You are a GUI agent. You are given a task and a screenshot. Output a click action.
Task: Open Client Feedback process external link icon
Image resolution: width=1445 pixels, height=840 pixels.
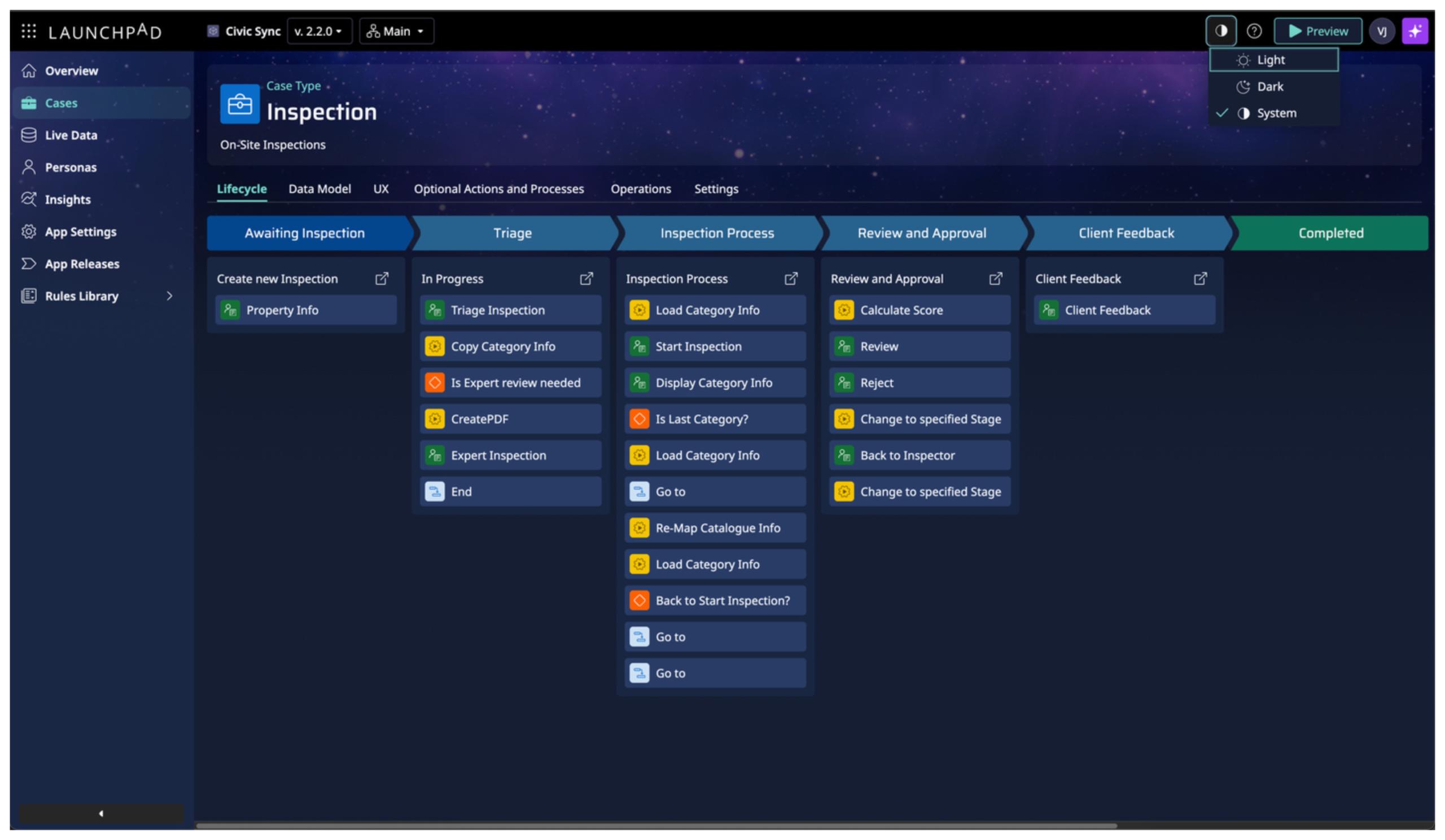[x=1199, y=279]
